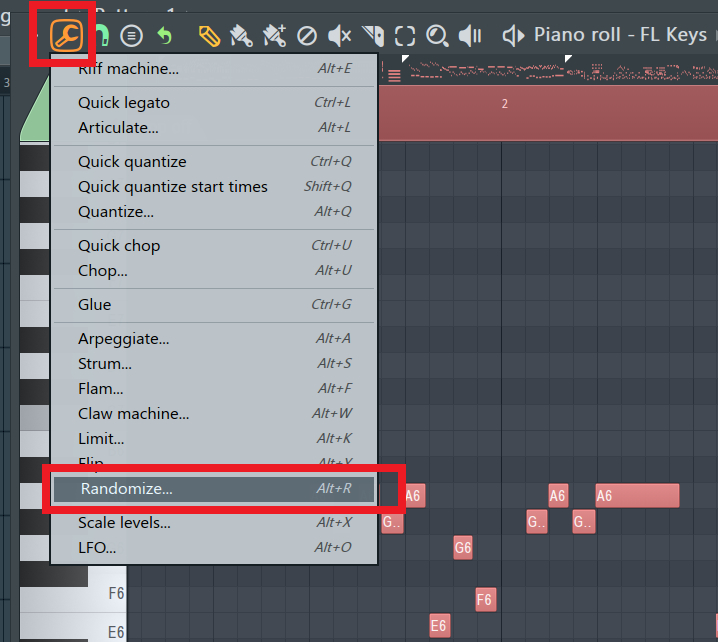718x642 pixels.
Task: Click the long A6 note
Action: pyautogui.click(x=637, y=496)
